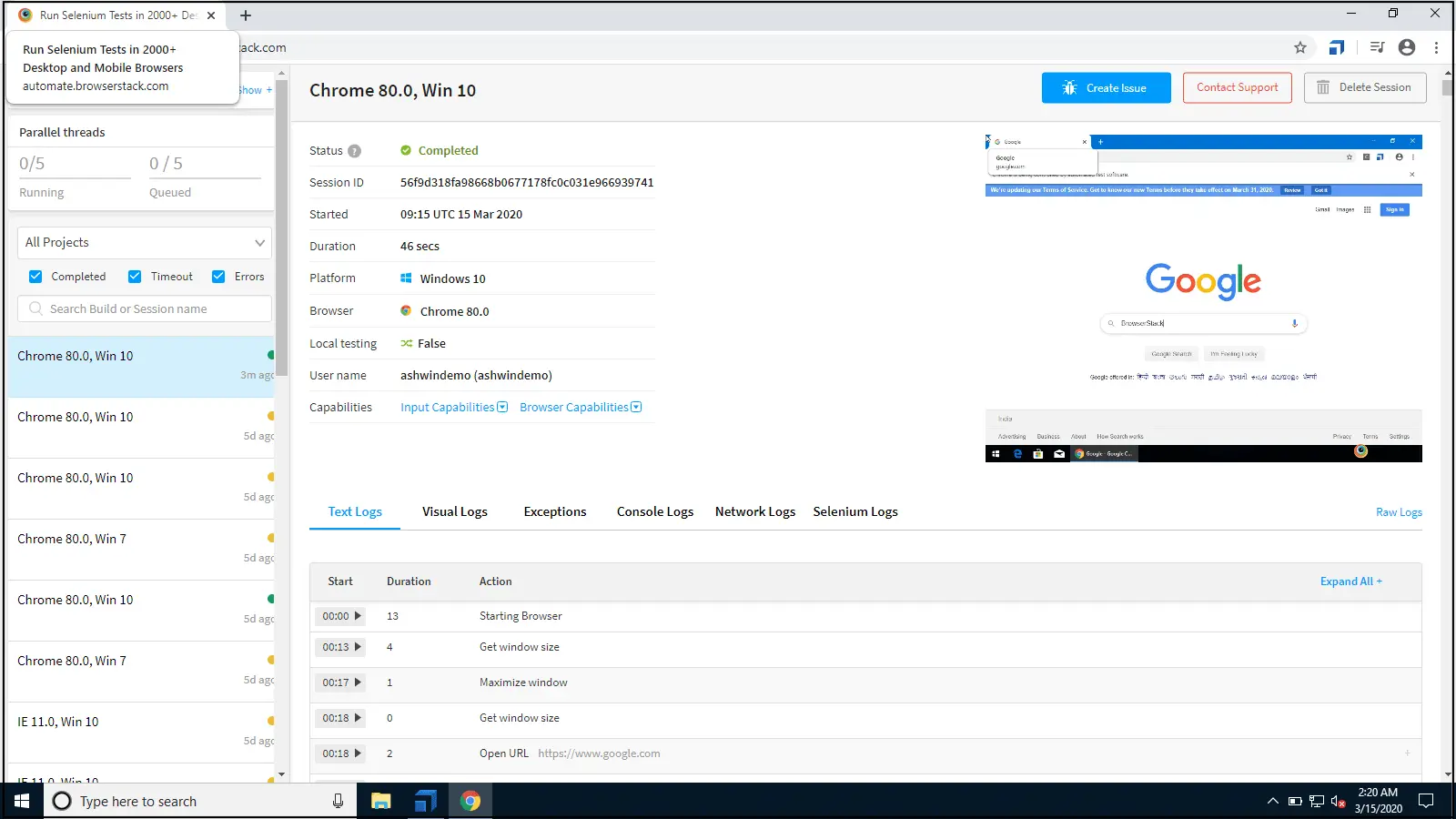Open the Network Logs tab
1456x819 pixels.
(x=754, y=511)
